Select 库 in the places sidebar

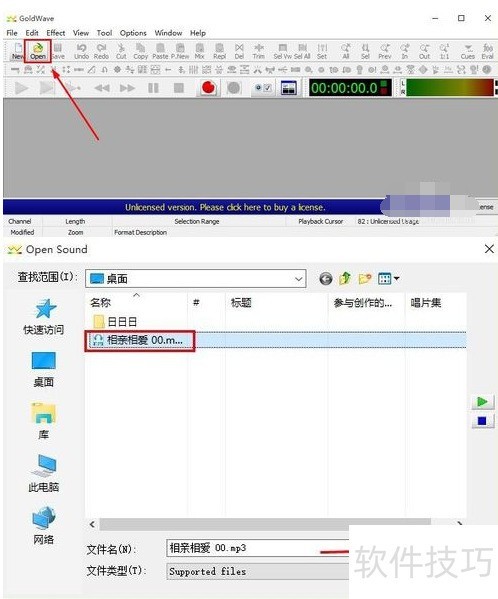(x=44, y=421)
